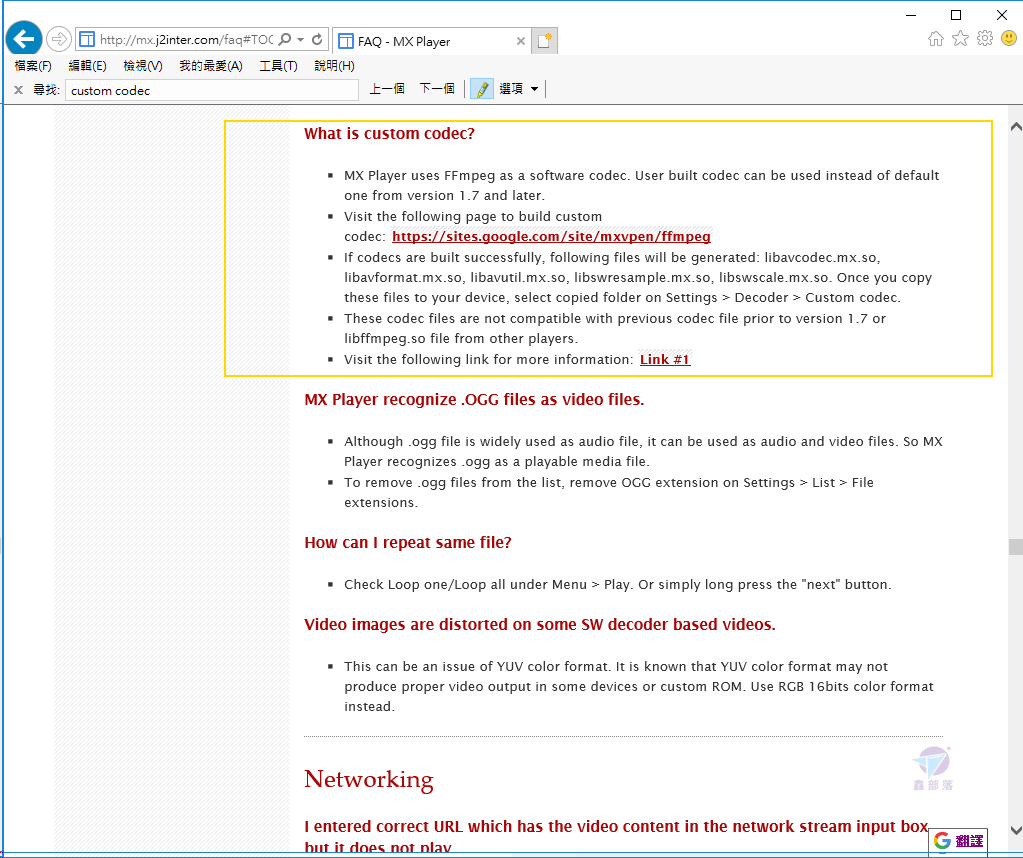Open the 工具(T) menu
This screenshot has height=858, width=1023.
[279, 66]
